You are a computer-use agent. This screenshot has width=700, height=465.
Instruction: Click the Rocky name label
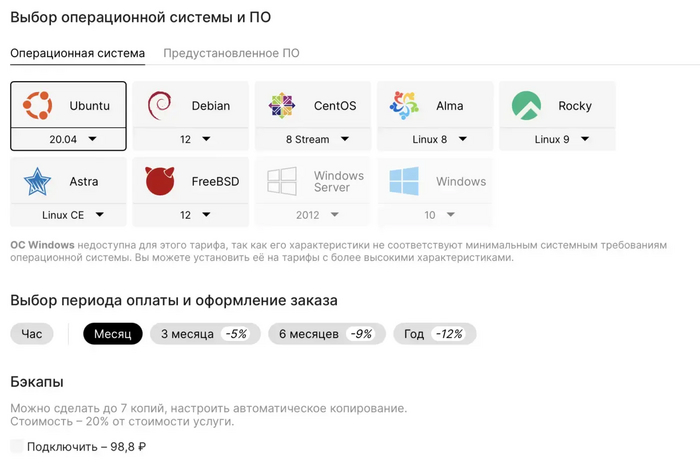(575, 106)
